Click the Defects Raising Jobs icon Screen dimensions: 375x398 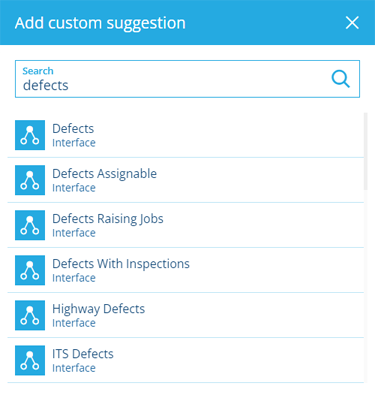pos(30,225)
